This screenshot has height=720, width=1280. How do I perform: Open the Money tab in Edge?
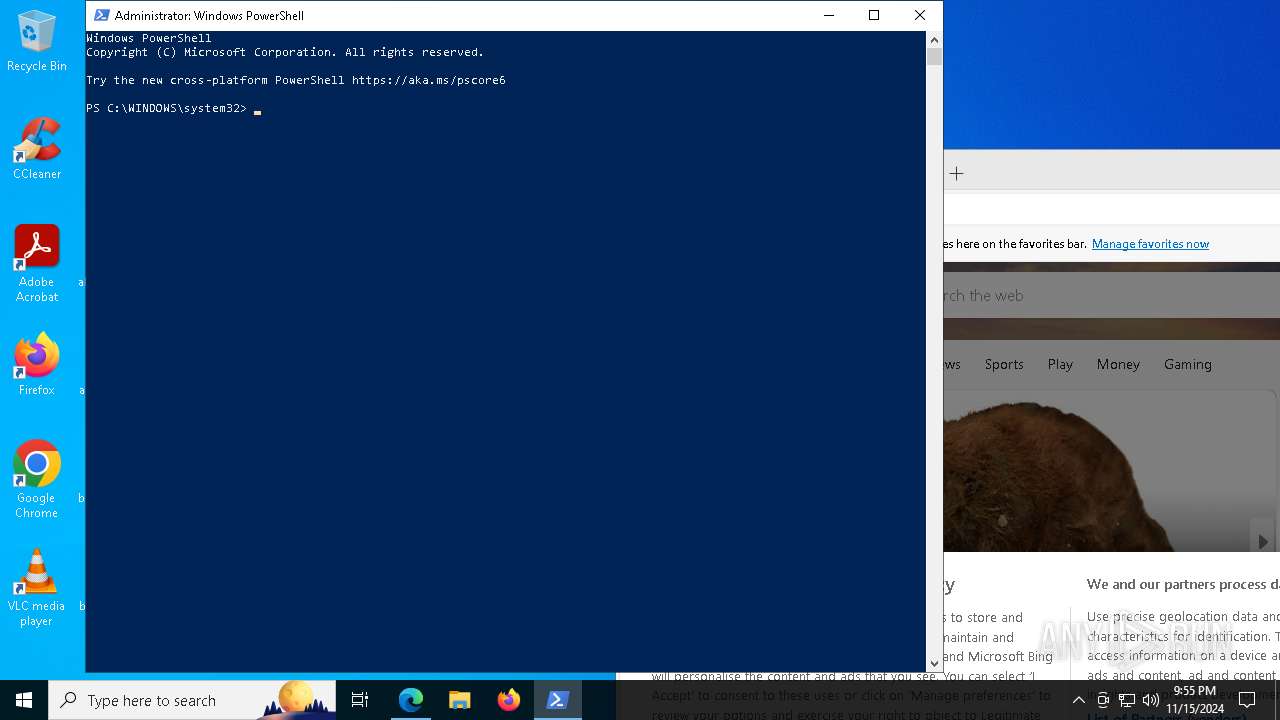pos(1118,364)
